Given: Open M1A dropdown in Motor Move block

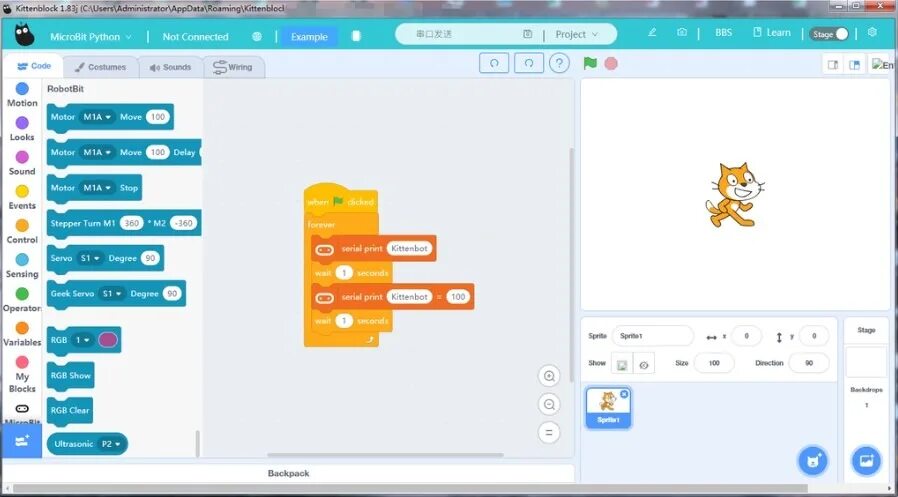Looking at the screenshot, I should point(97,117).
